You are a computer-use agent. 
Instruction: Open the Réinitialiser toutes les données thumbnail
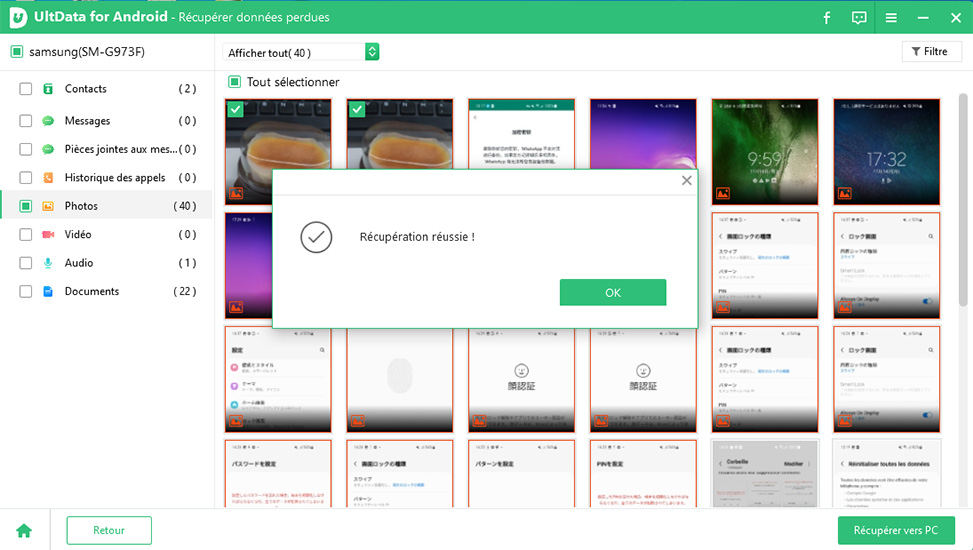(886, 473)
